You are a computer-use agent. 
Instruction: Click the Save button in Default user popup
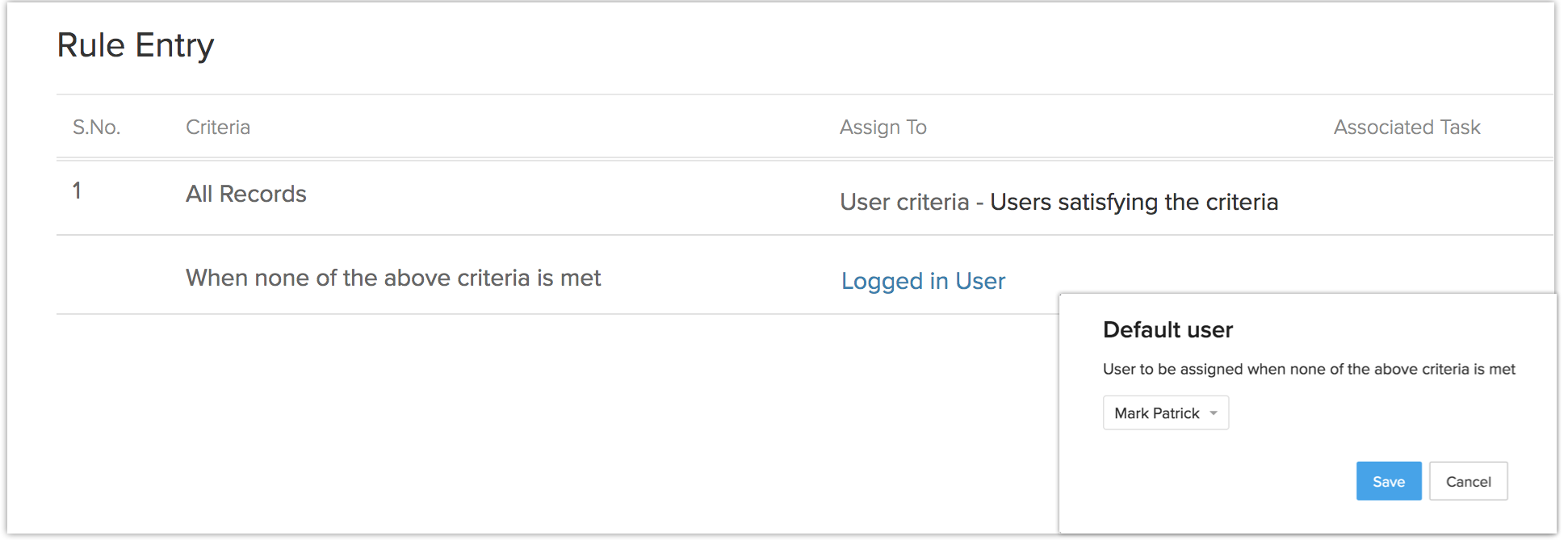click(x=1388, y=481)
